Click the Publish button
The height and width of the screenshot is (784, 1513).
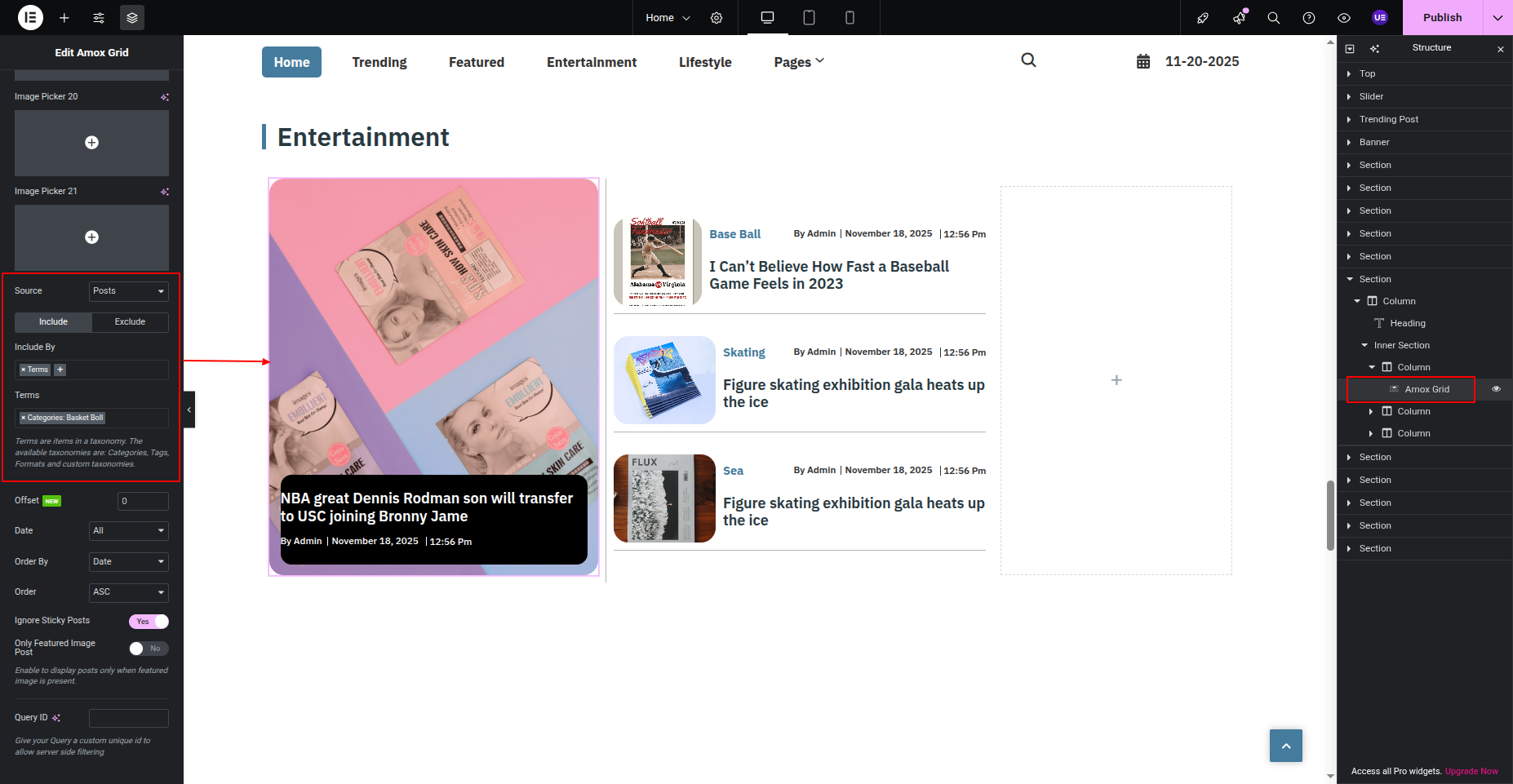tap(1442, 17)
